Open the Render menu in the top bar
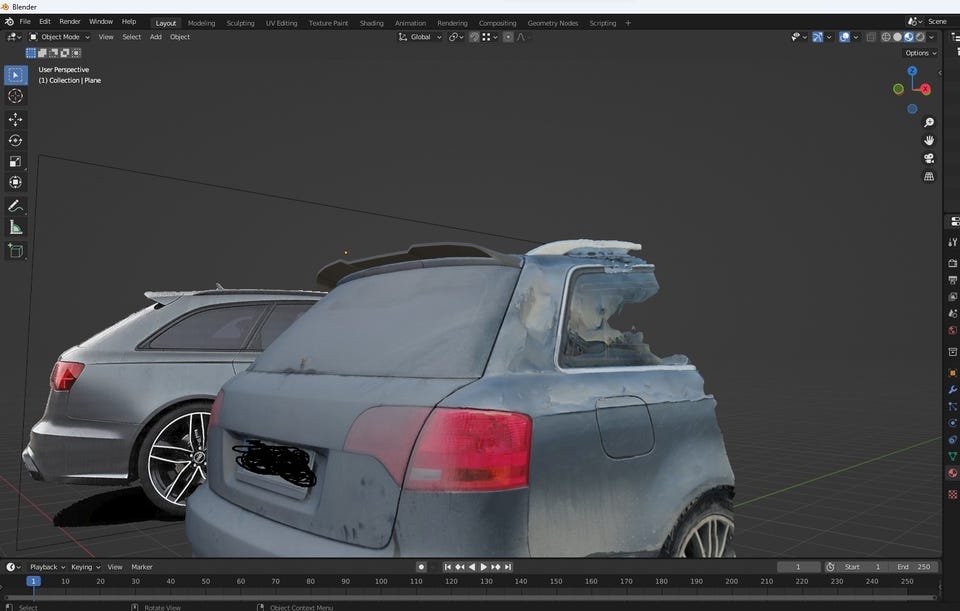 (x=70, y=21)
